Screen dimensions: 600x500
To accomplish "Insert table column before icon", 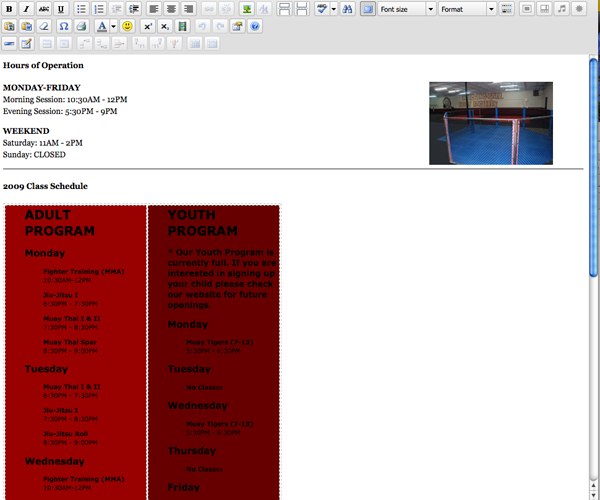I will (139, 44).
